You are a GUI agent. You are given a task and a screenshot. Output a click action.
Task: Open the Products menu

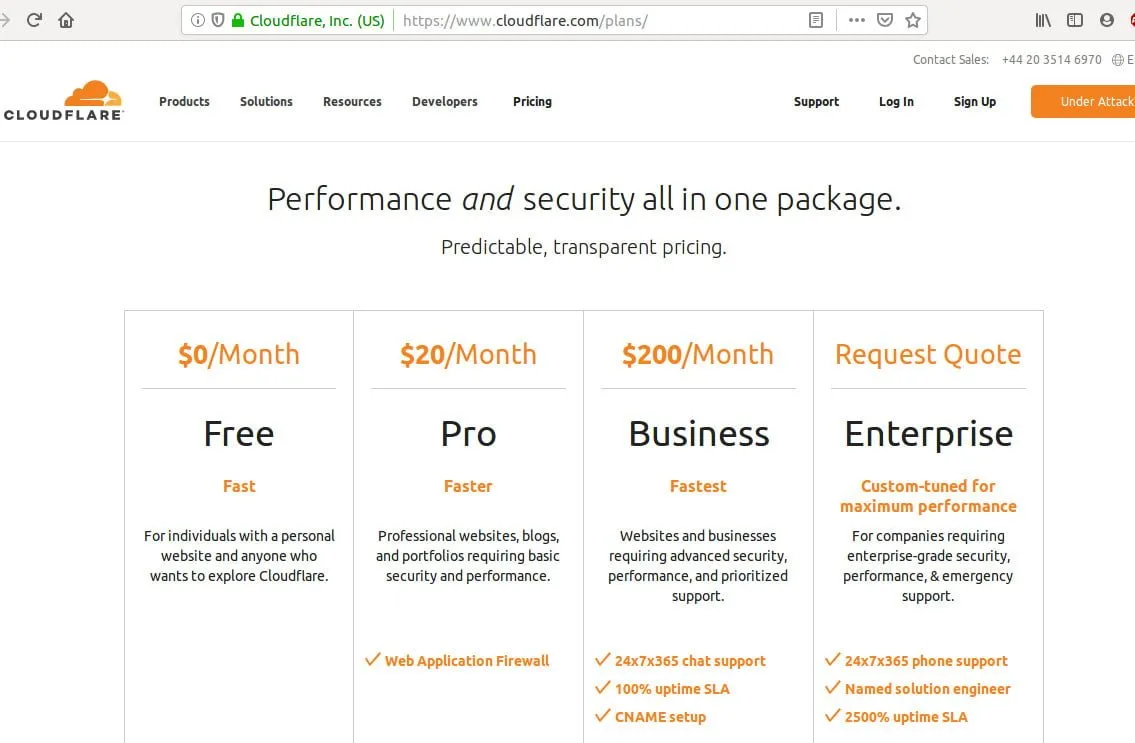coord(185,101)
